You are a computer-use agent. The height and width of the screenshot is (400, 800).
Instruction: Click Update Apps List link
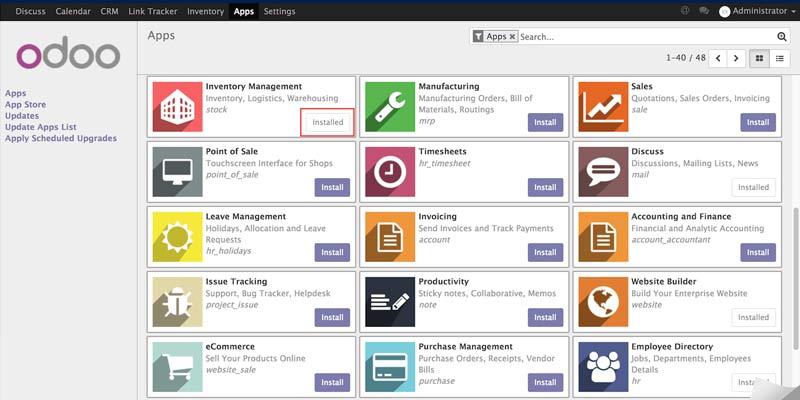pos(41,127)
